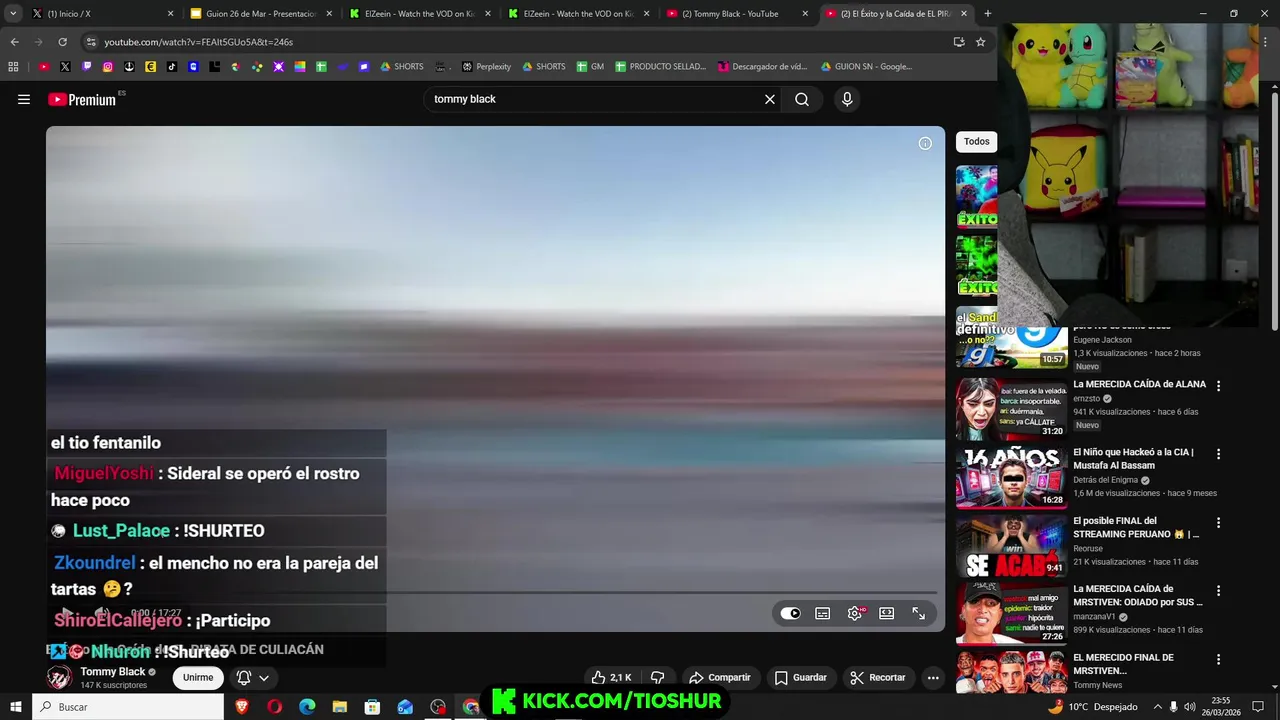This screenshot has width=1280, height=720.
Task: Open Windows Start menu
Action: [x=15, y=707]
